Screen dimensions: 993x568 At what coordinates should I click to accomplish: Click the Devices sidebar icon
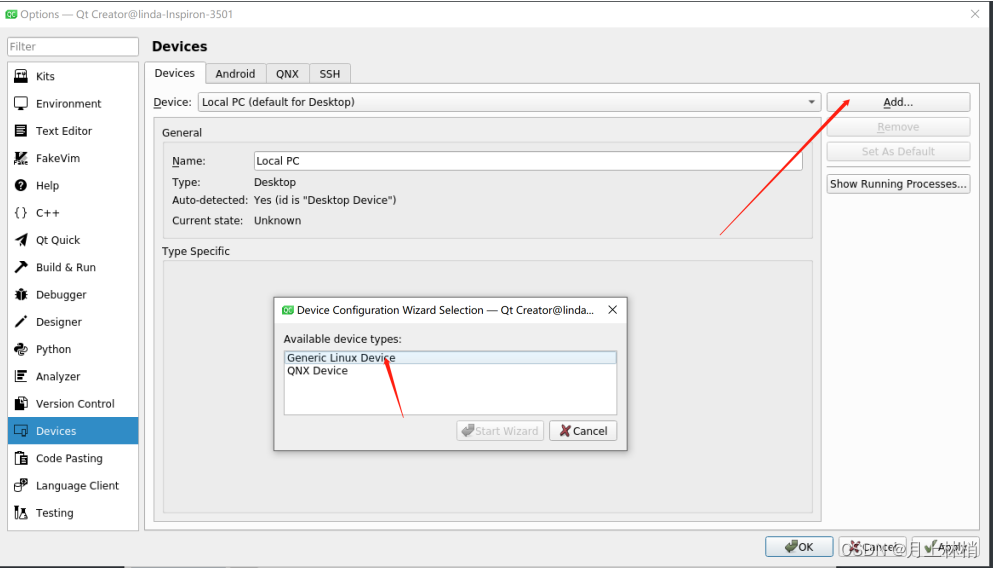point(21,431)
